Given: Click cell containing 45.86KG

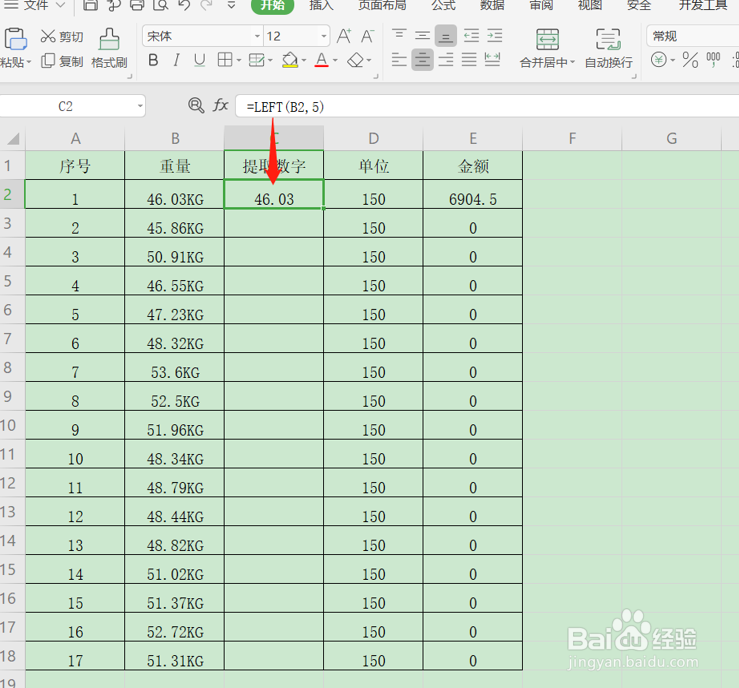Looking at the screenshot, I should point(174,223).
